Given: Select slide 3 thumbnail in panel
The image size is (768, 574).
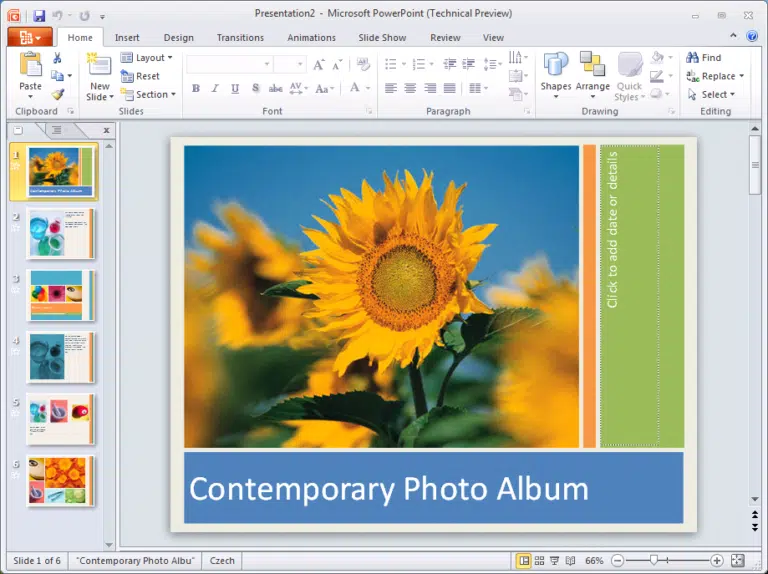Looking at the screenshot, I should pyautogui.click(x=60, y=295).
